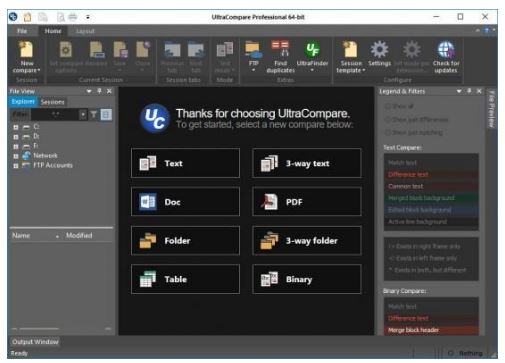Expand the C: drive node
Screen dimensions: 505x363
click(16, 127)
